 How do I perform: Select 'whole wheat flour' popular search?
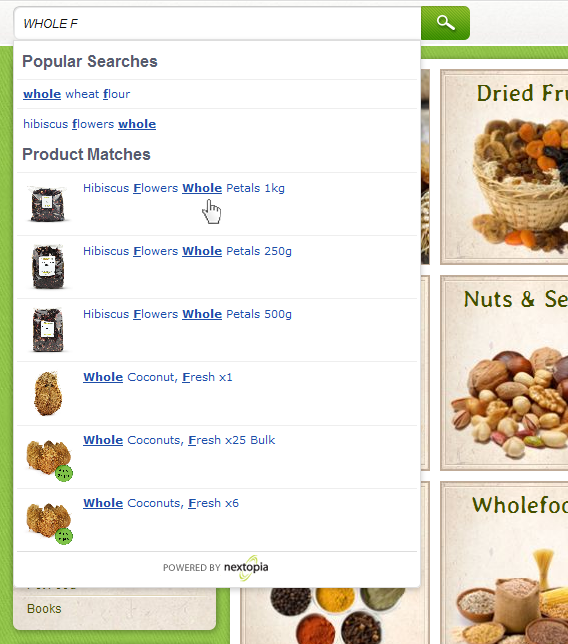click(x=76, y=94)
